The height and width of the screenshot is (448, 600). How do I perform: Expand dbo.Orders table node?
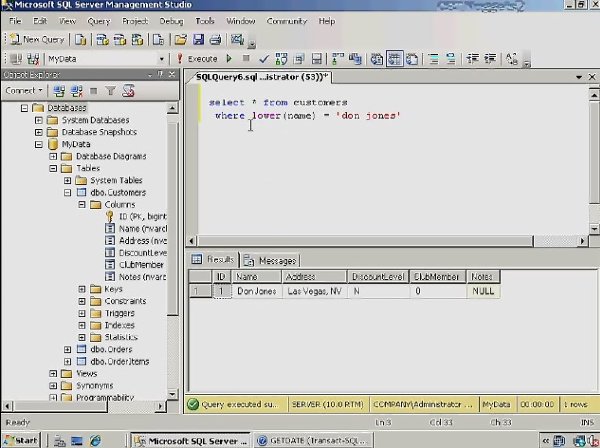click(x=68, y=349)
